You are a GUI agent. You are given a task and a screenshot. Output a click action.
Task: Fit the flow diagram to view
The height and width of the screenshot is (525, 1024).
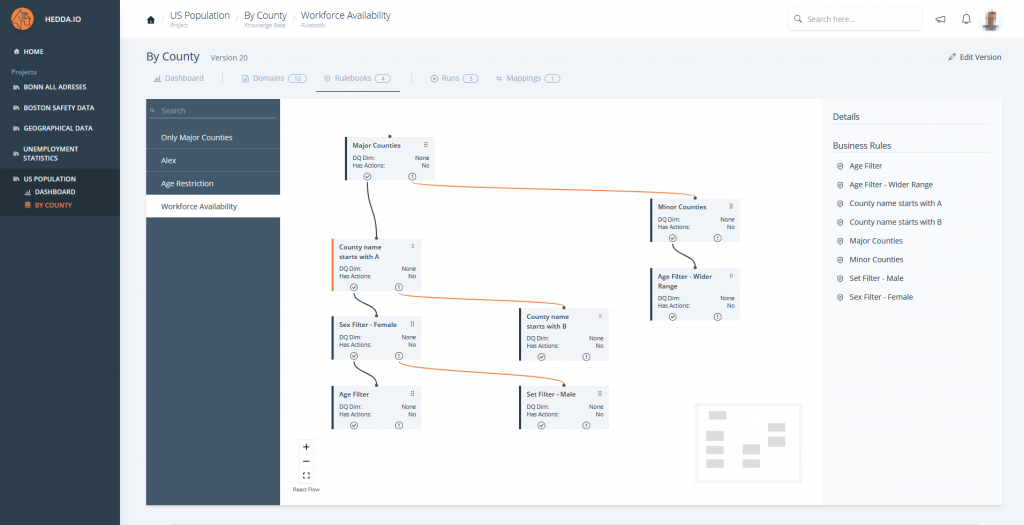306,475
